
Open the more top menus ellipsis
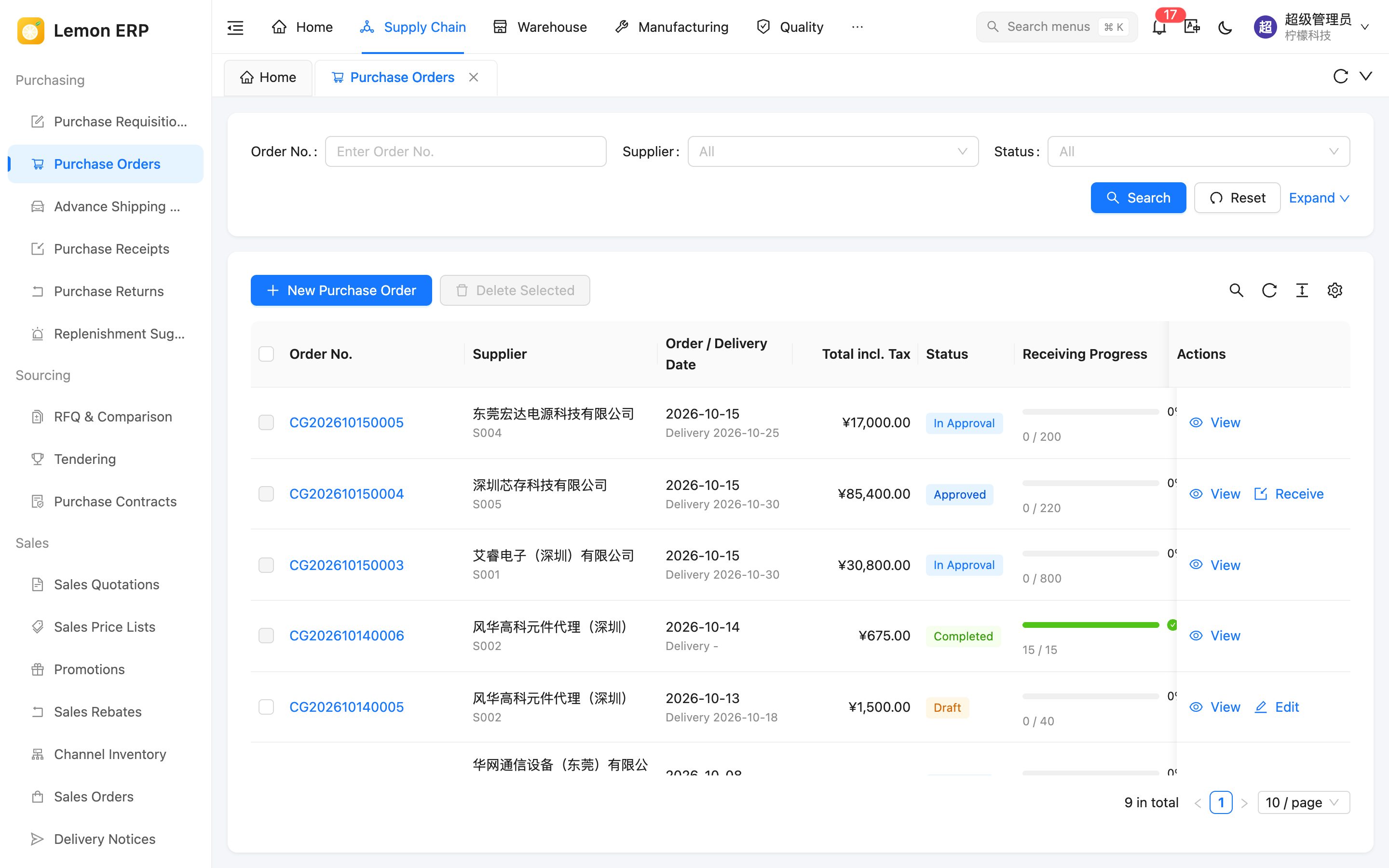click(857, 27)
